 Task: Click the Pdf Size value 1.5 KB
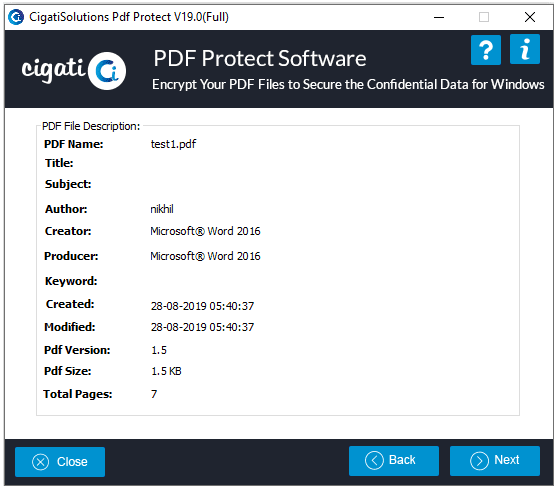[166, 371]
